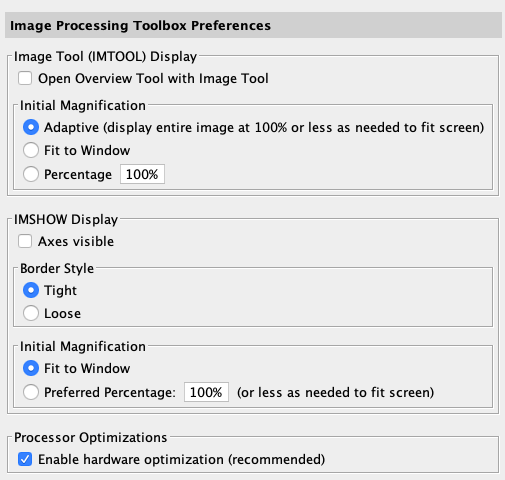505x480 pixels.
Task: Click the Preferred Percentage 100% input field
Action: click(x=206, y=392)
